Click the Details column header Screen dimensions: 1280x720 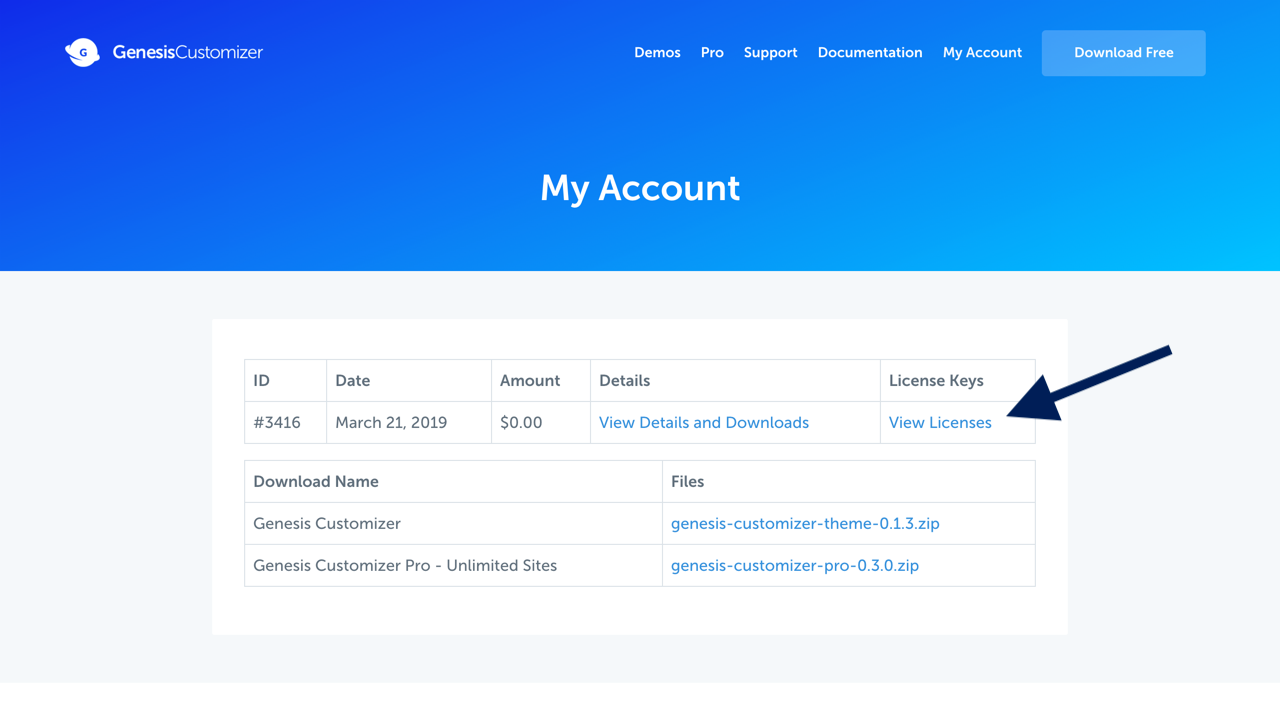735,381
